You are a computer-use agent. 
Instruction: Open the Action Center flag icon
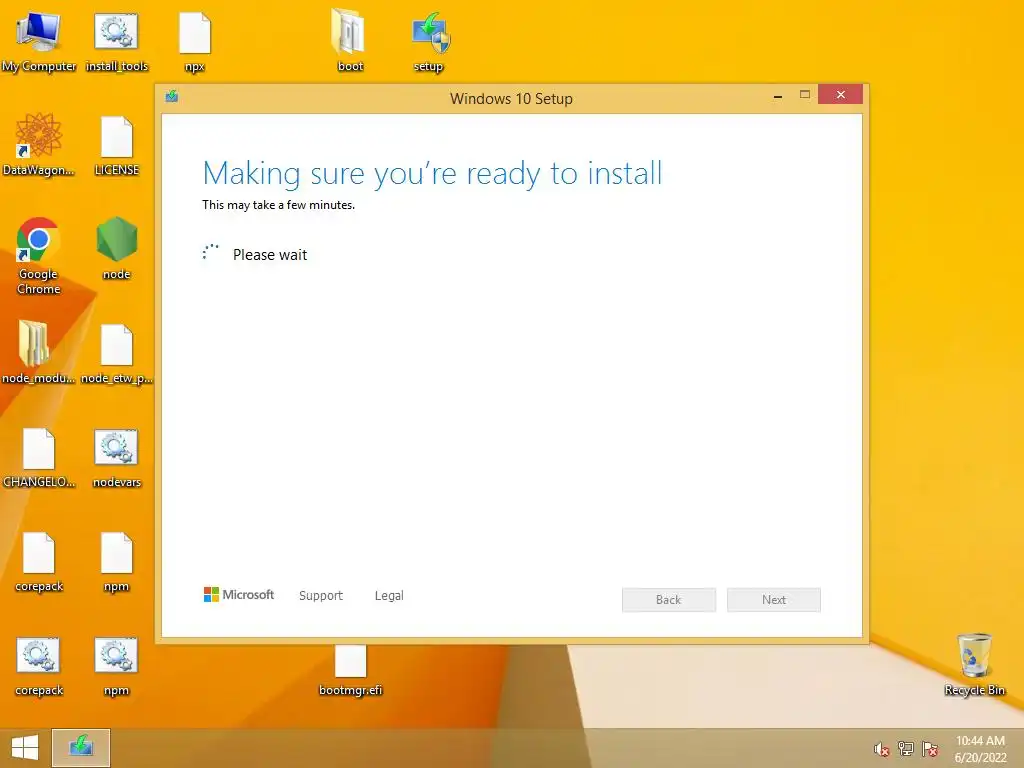tap(930, 749)
